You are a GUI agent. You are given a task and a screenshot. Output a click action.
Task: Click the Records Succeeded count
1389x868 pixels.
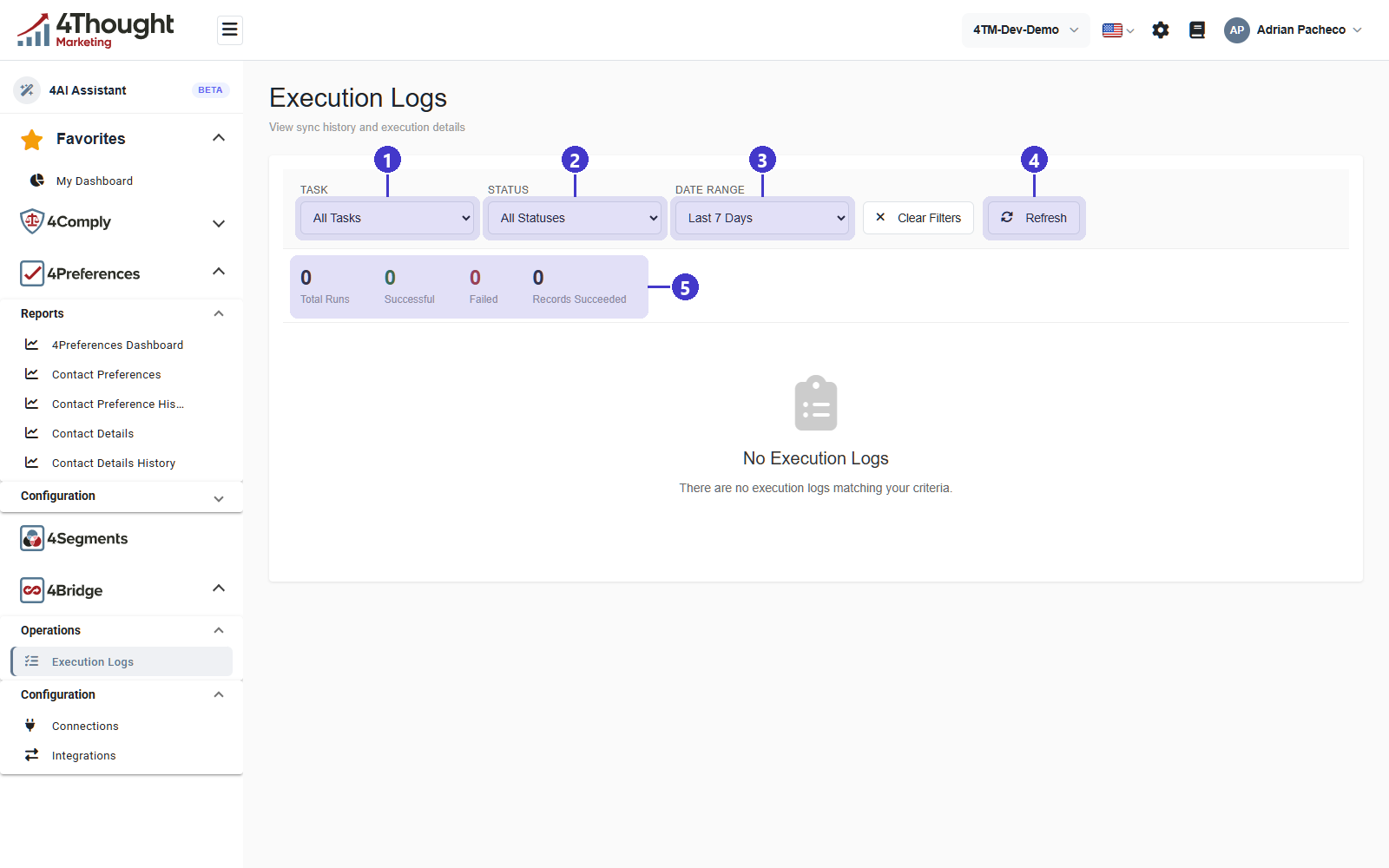pyautogui.click(x=538, y=278)
